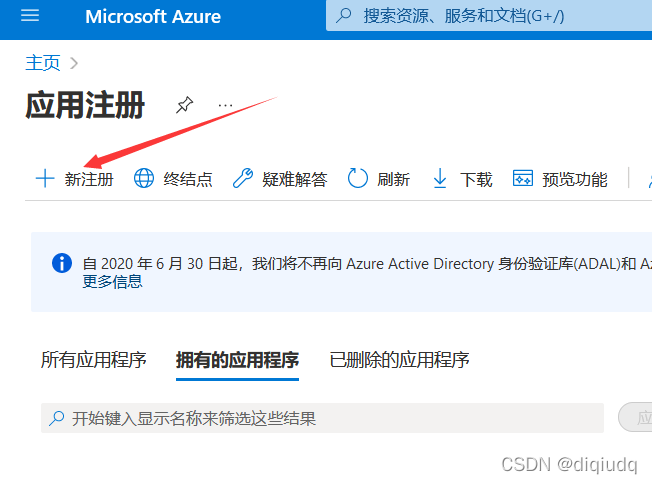Click the 开始键入显示名称来筛选这些结果 filter box

[322, 418]
